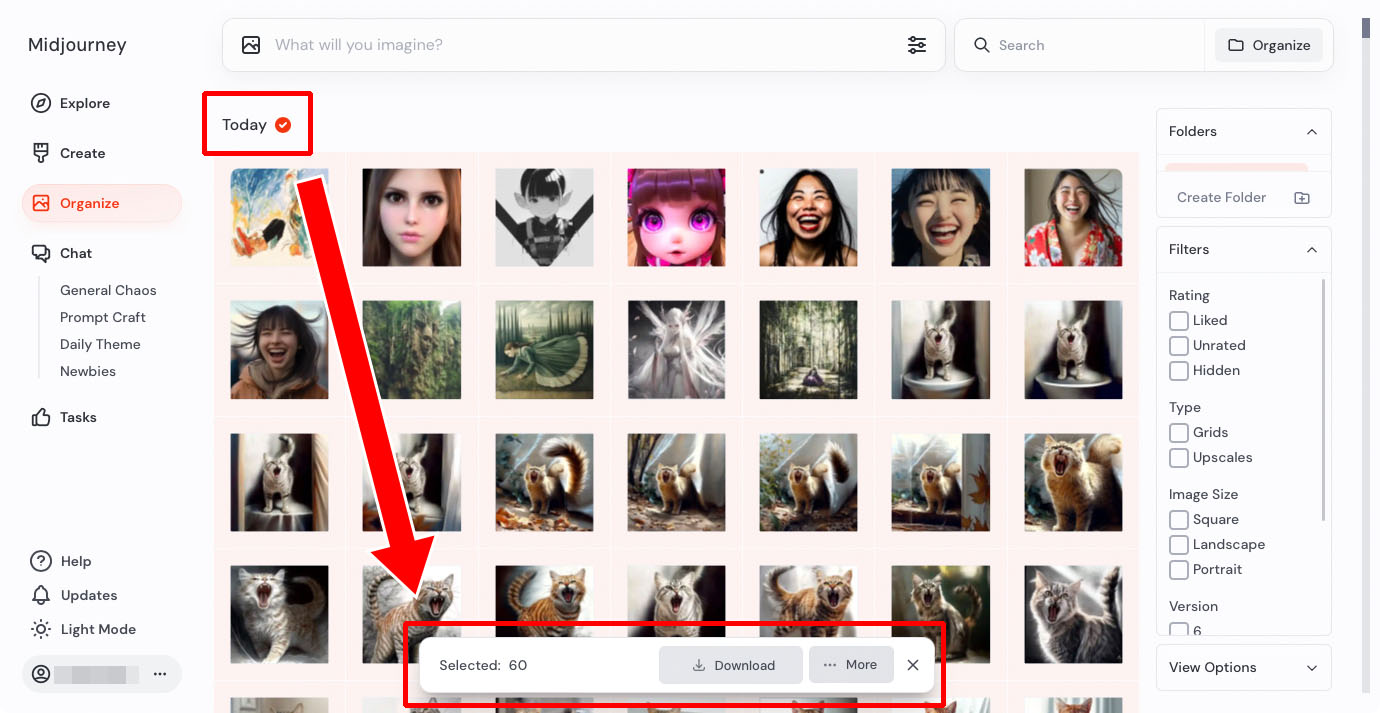Click the Midjourney logo text
1380x713 pixels.
pos(77,45)
